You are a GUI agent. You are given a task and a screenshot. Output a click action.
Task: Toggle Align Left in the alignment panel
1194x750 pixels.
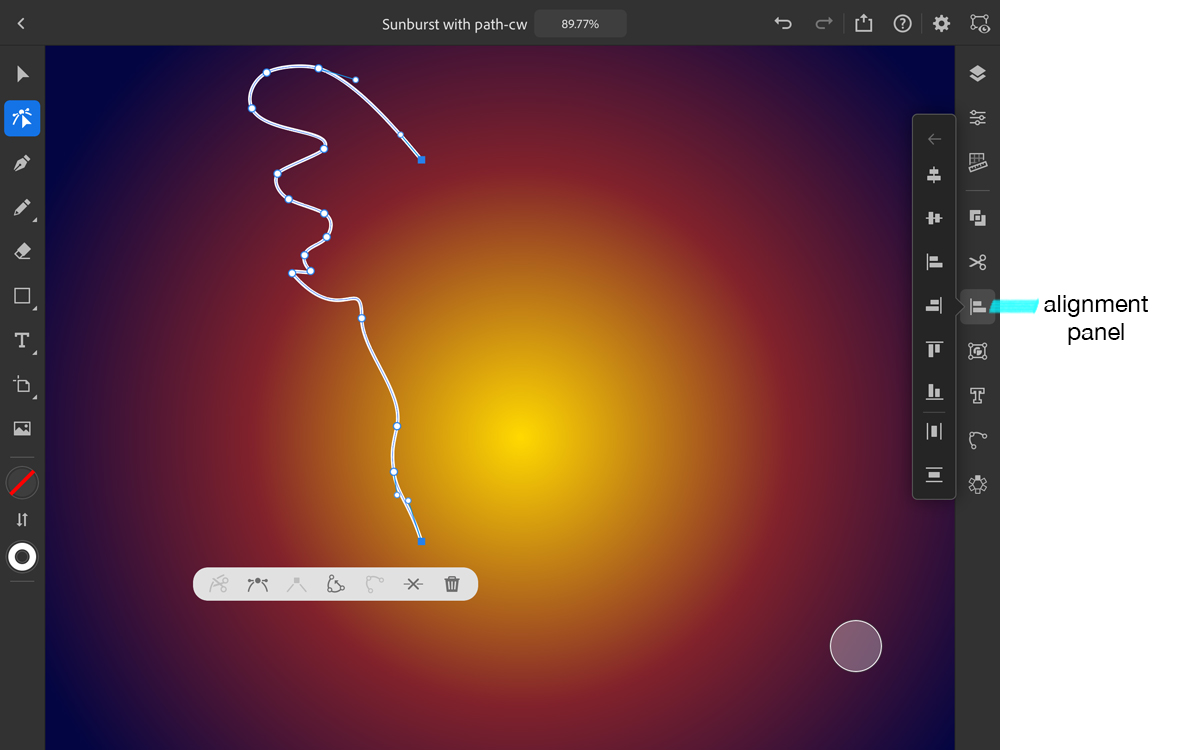click(x=934, y=262)
